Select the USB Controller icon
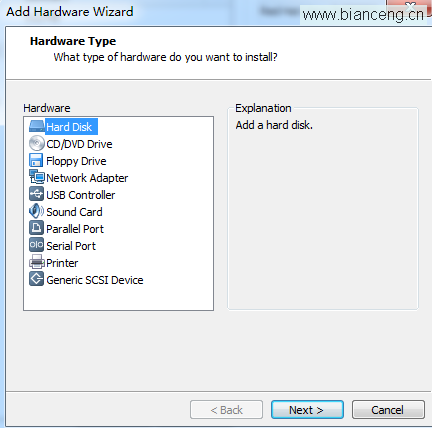This screenshot has width=432, height=428. point(36,194)
